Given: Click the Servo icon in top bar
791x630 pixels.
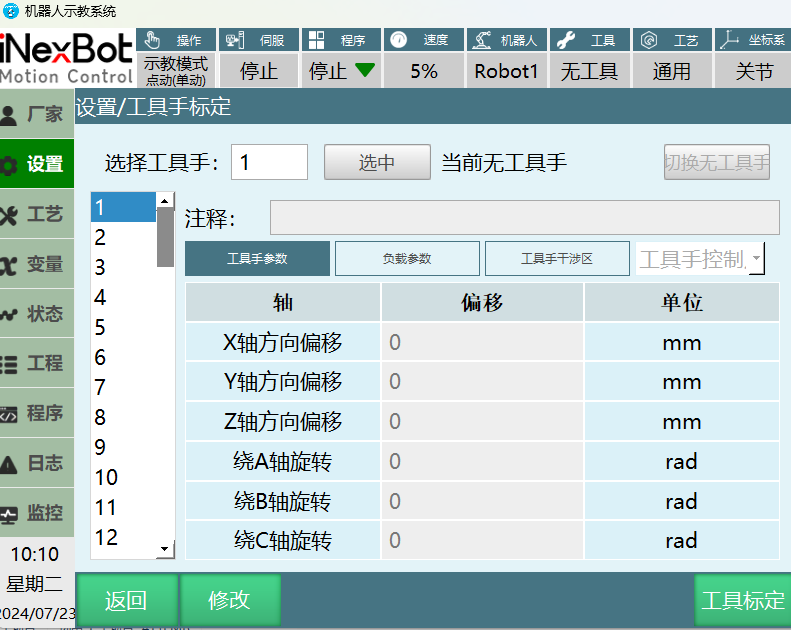Looking at the screenshot, I should click(235, 40).
